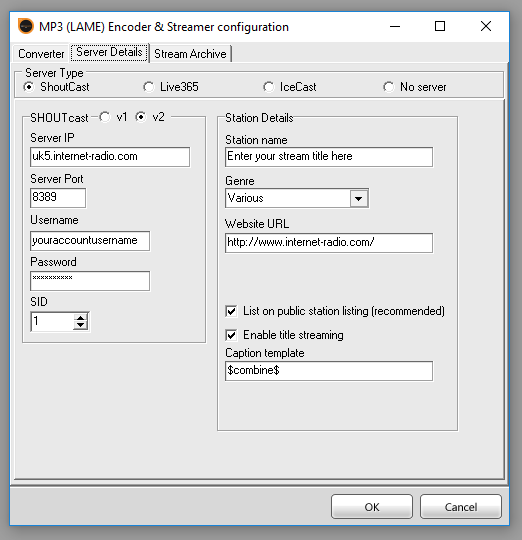Viewport: 522px width, 540px height.
Task: Switch to the Converter tab
Action: 41,54
